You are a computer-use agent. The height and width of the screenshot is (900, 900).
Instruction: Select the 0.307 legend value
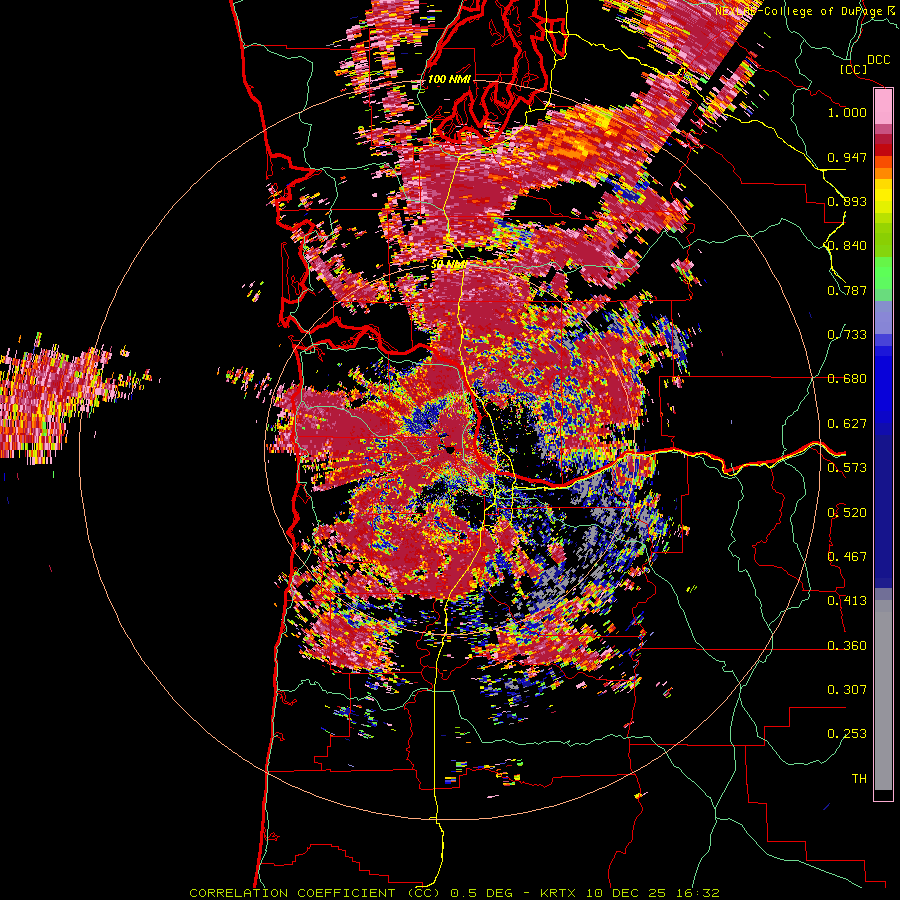(847, 690)
